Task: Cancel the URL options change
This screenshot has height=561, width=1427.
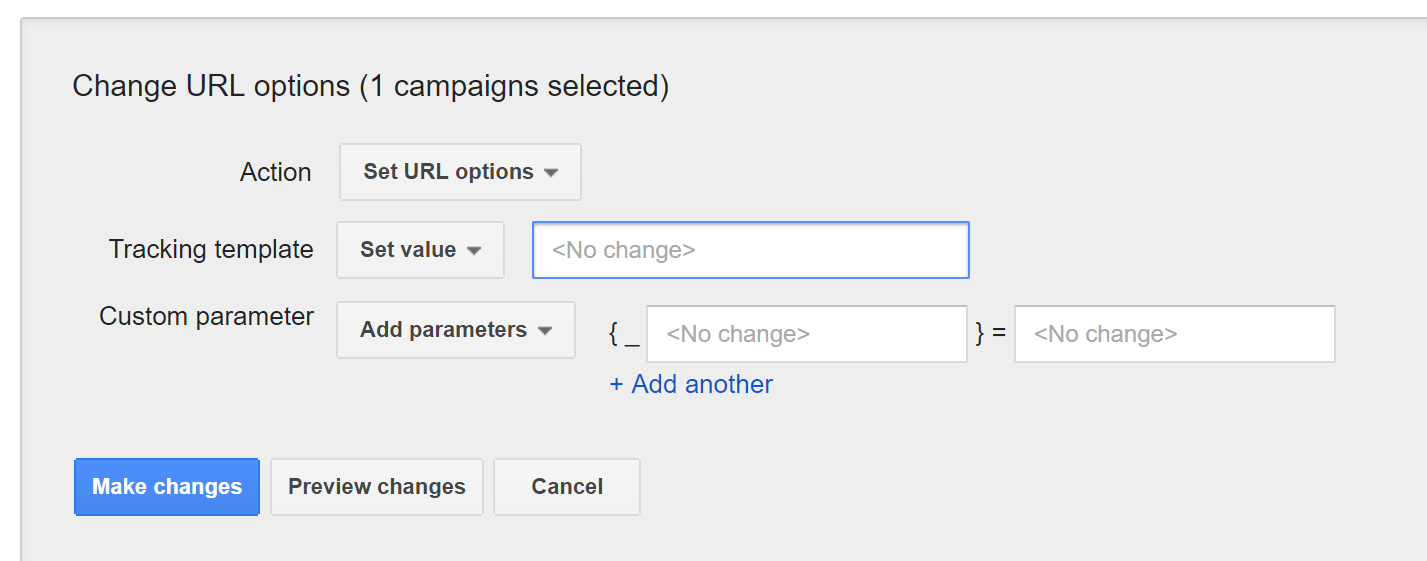Action: point(567,487)
